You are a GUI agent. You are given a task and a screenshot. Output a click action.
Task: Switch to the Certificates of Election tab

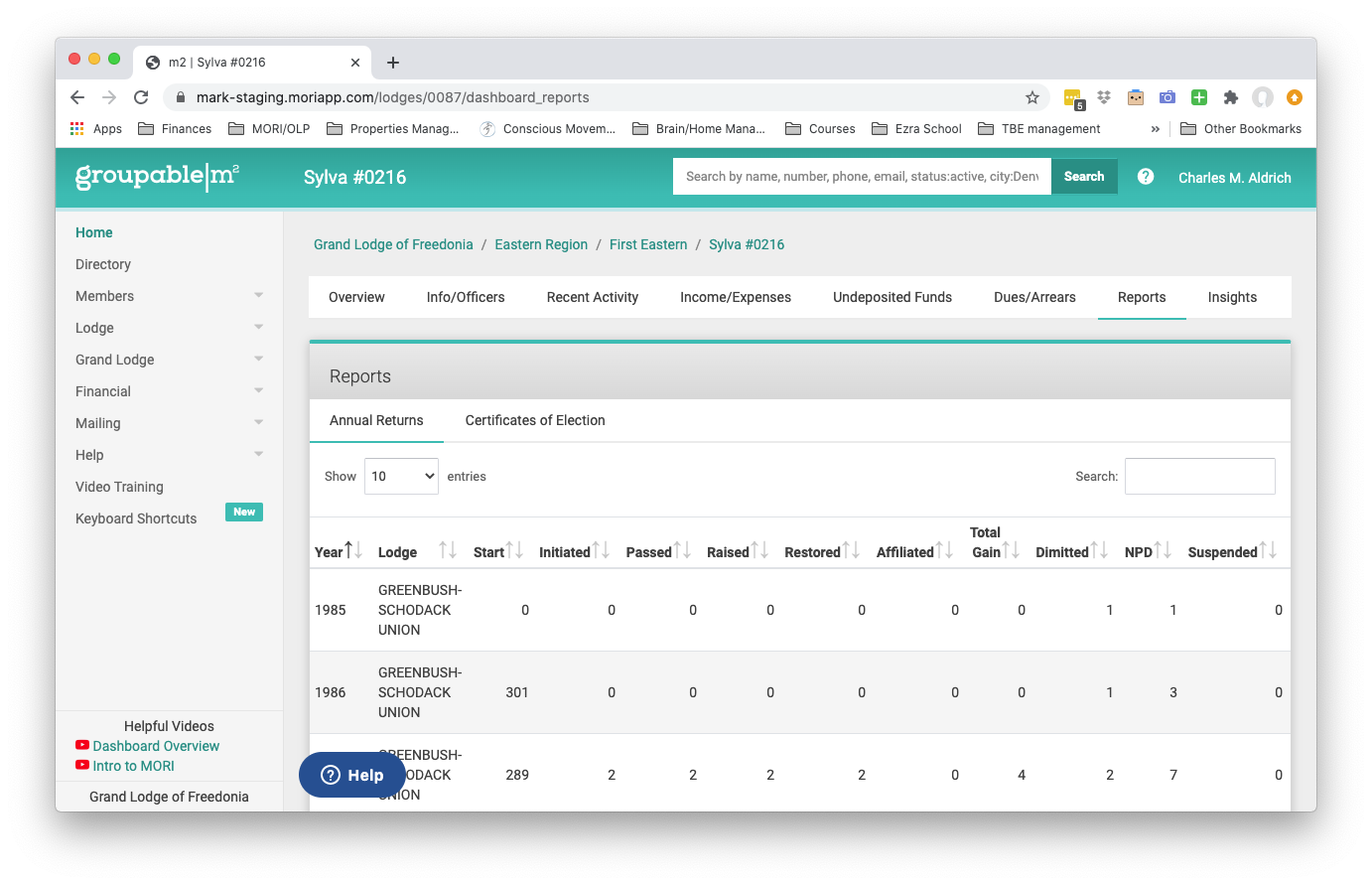pos(535,420)
